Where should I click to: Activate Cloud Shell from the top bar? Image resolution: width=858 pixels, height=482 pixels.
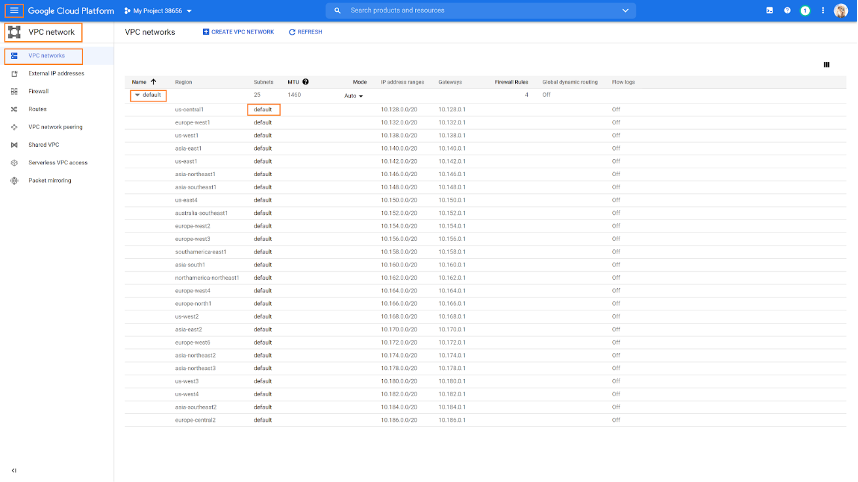[770, 10]
